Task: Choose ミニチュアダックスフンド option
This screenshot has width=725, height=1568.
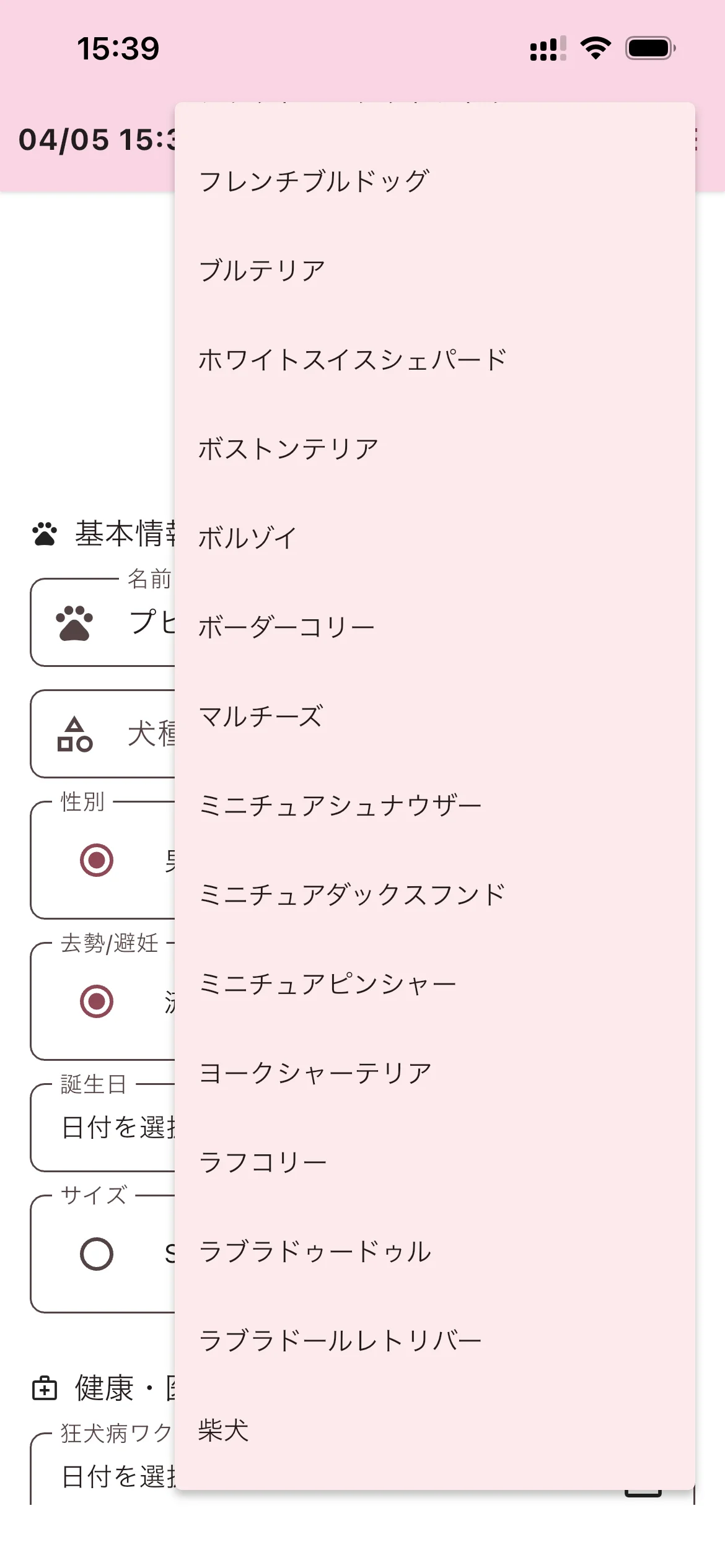Action: [352, 895]
